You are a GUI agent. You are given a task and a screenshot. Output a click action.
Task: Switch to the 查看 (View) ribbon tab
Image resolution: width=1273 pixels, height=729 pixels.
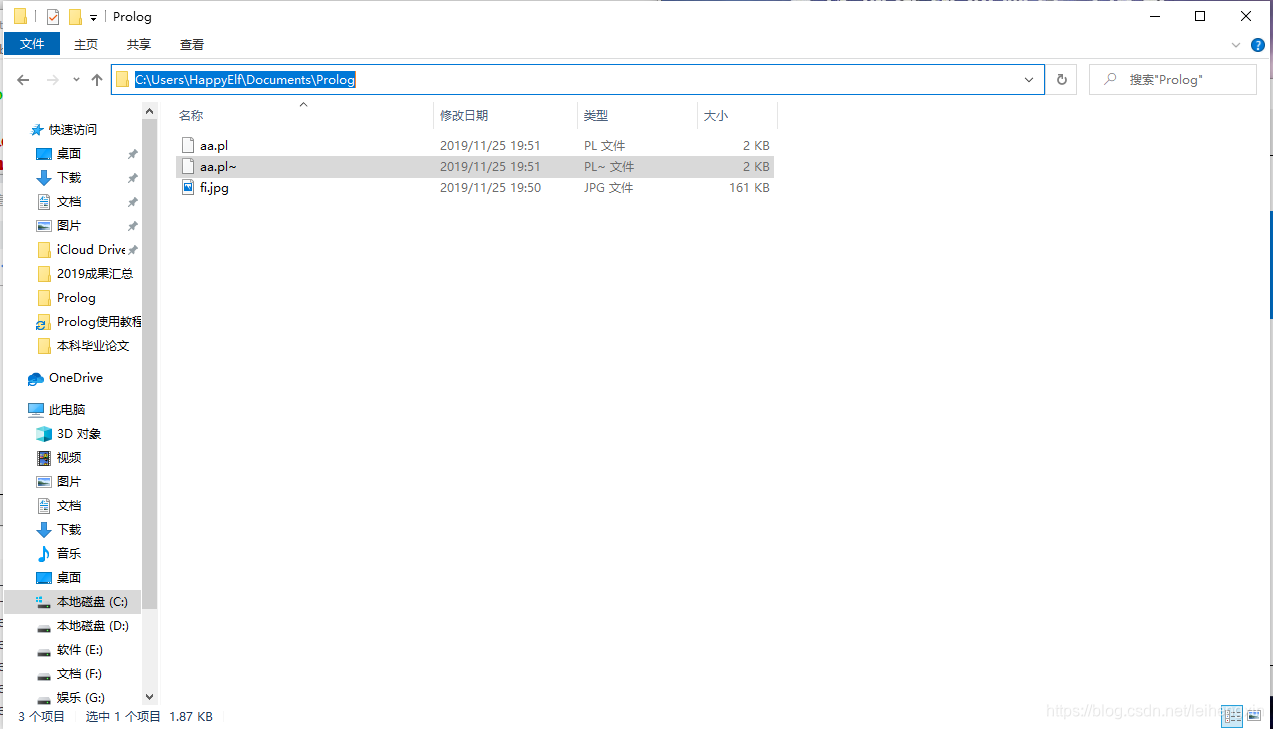point(191,44)
